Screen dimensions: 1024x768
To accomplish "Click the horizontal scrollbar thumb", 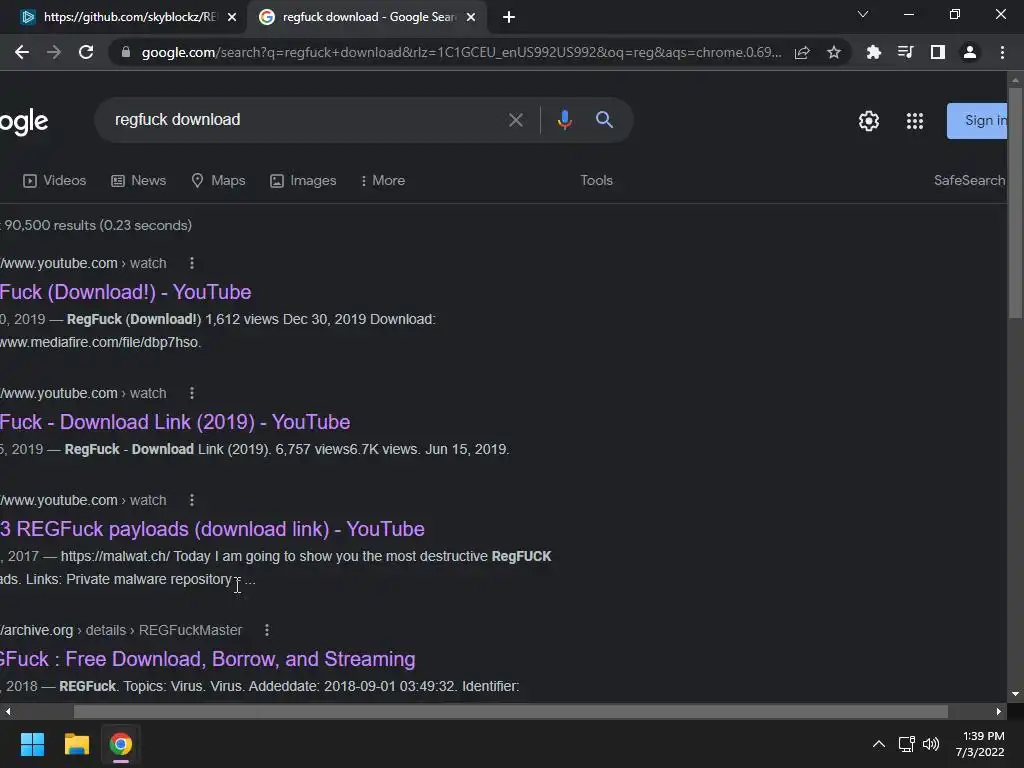I will 511,711.
